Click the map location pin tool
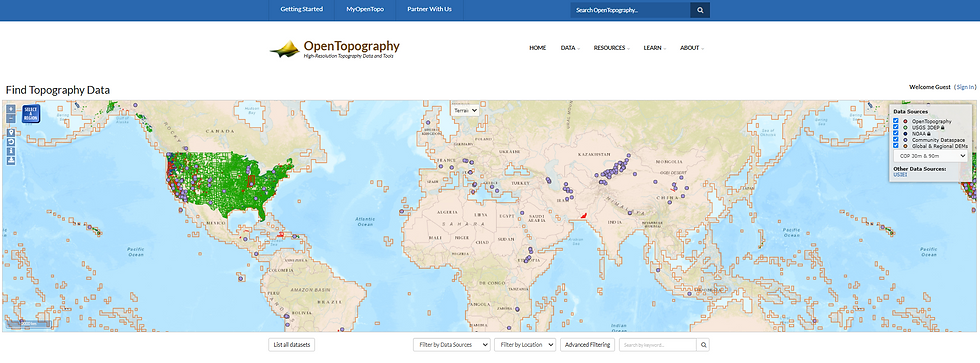Viewport: 980px width, 363px height. [x=11, y=132]
